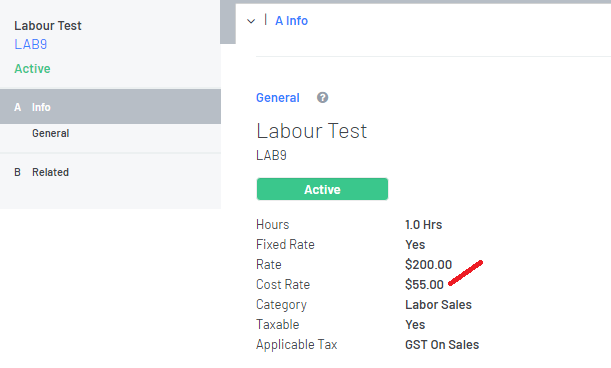611x368 pixels.
Task: Click the green Active status button
Action: 322,189
